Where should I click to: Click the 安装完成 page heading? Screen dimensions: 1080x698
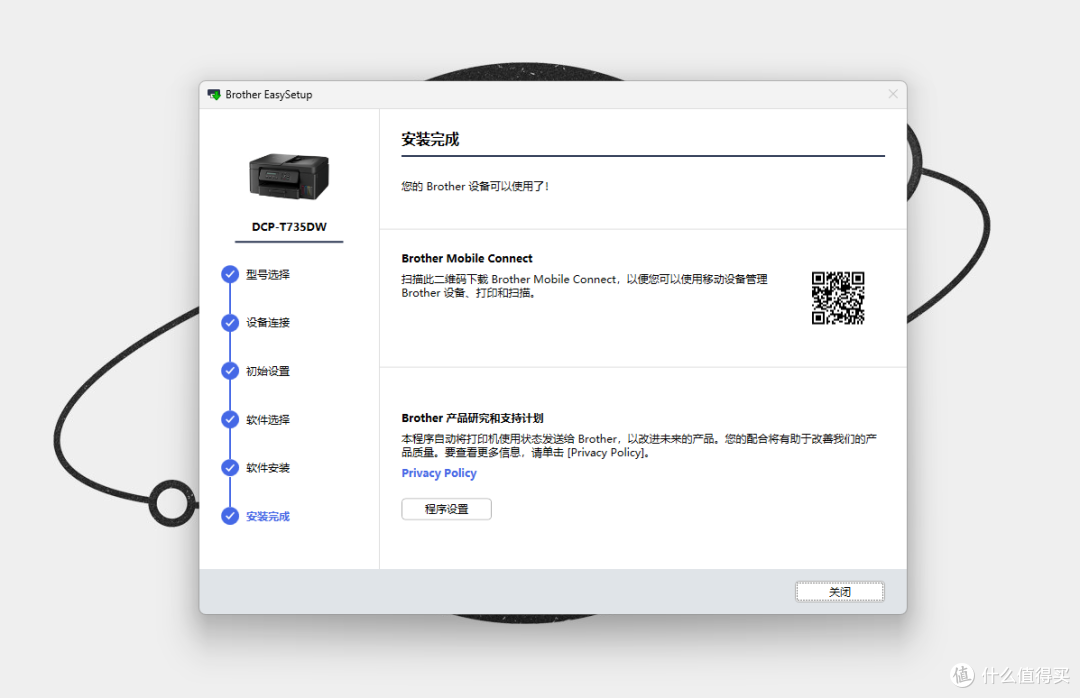[430, 139]
